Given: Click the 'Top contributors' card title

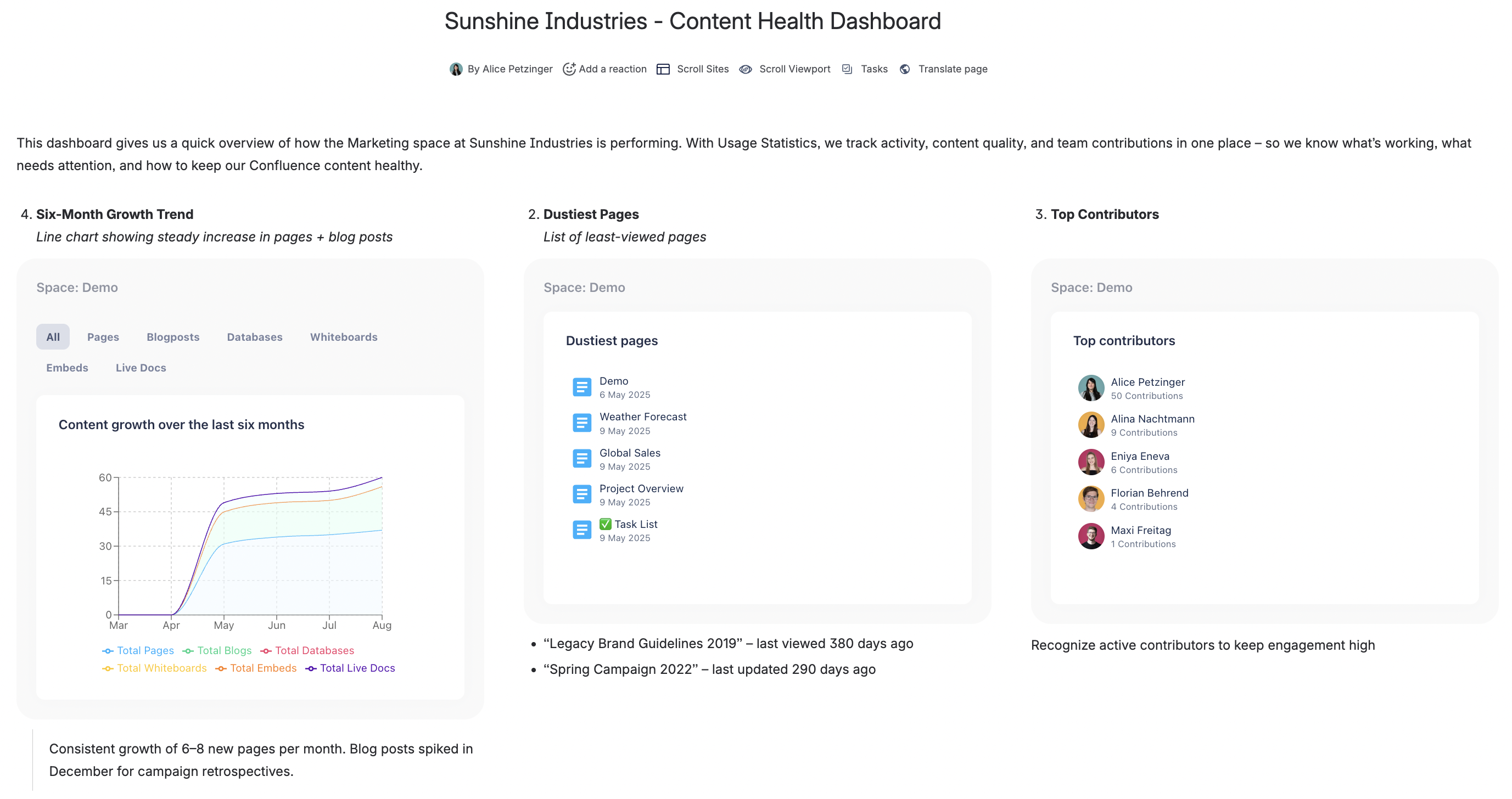Looking at the screenshot, I should tap(1124, 341).
